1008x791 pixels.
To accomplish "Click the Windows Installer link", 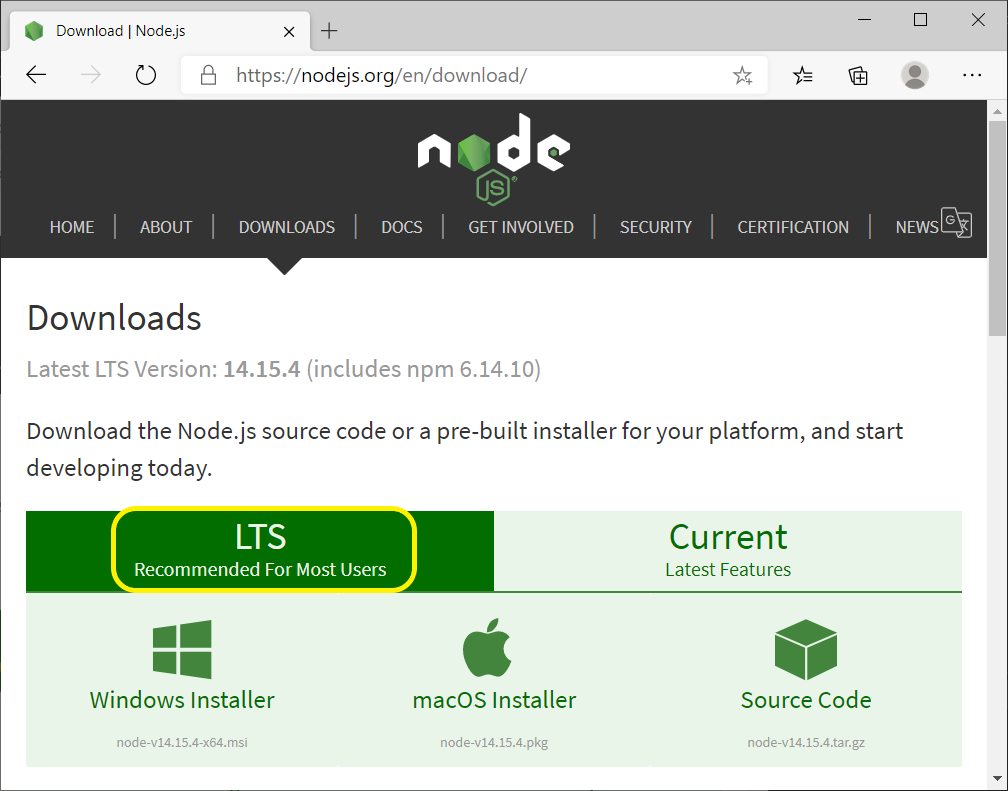I will point(182,700).
